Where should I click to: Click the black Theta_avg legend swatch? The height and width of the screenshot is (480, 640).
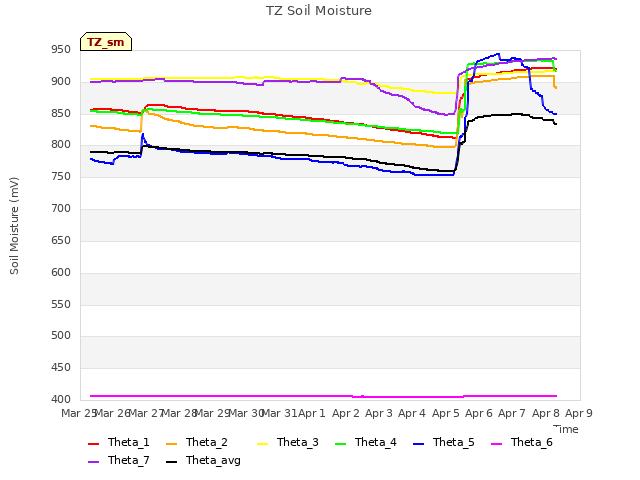172,462
